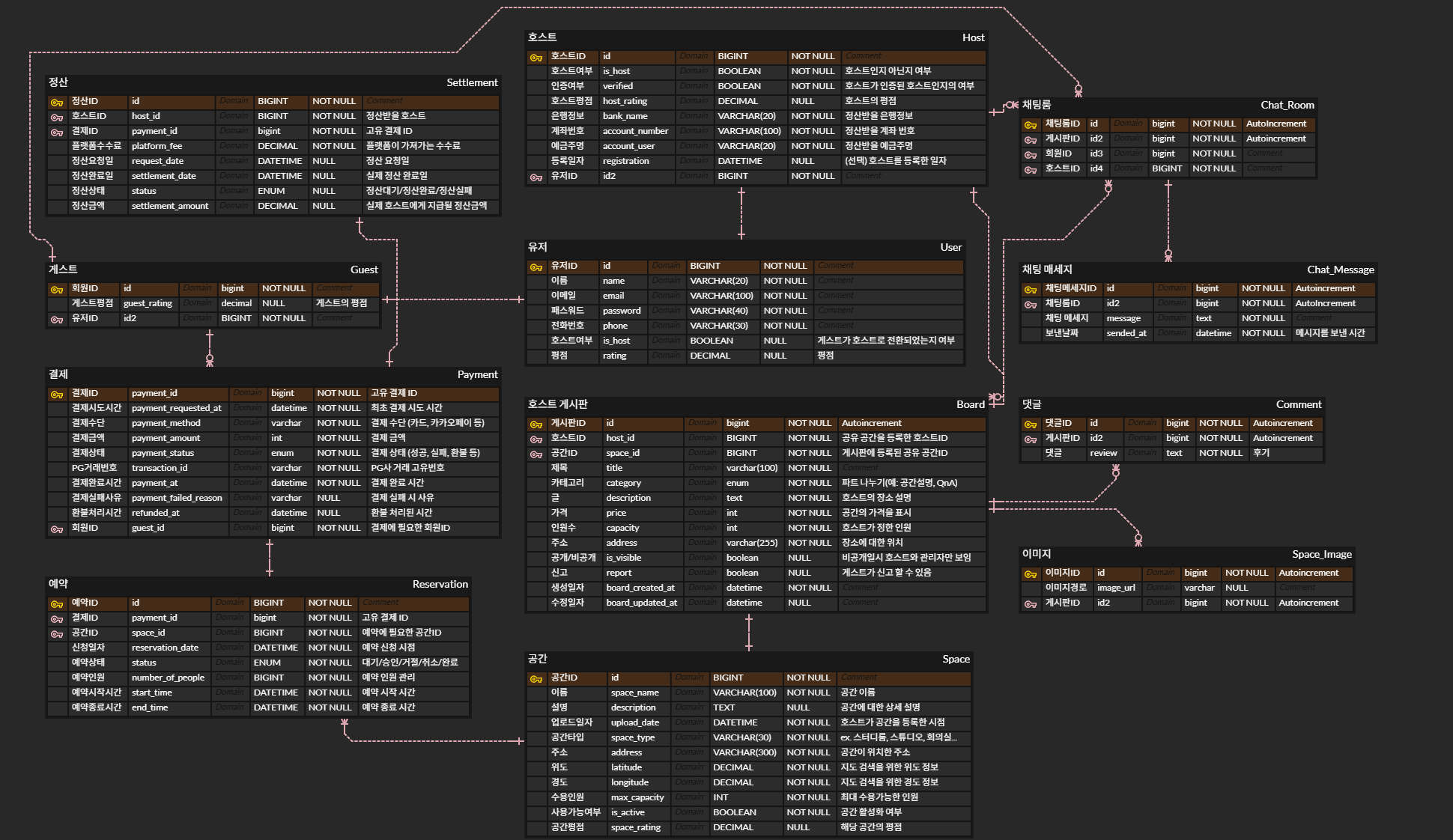
Task: Click the payment_method column name in Payment table
Action: (166, 423)
